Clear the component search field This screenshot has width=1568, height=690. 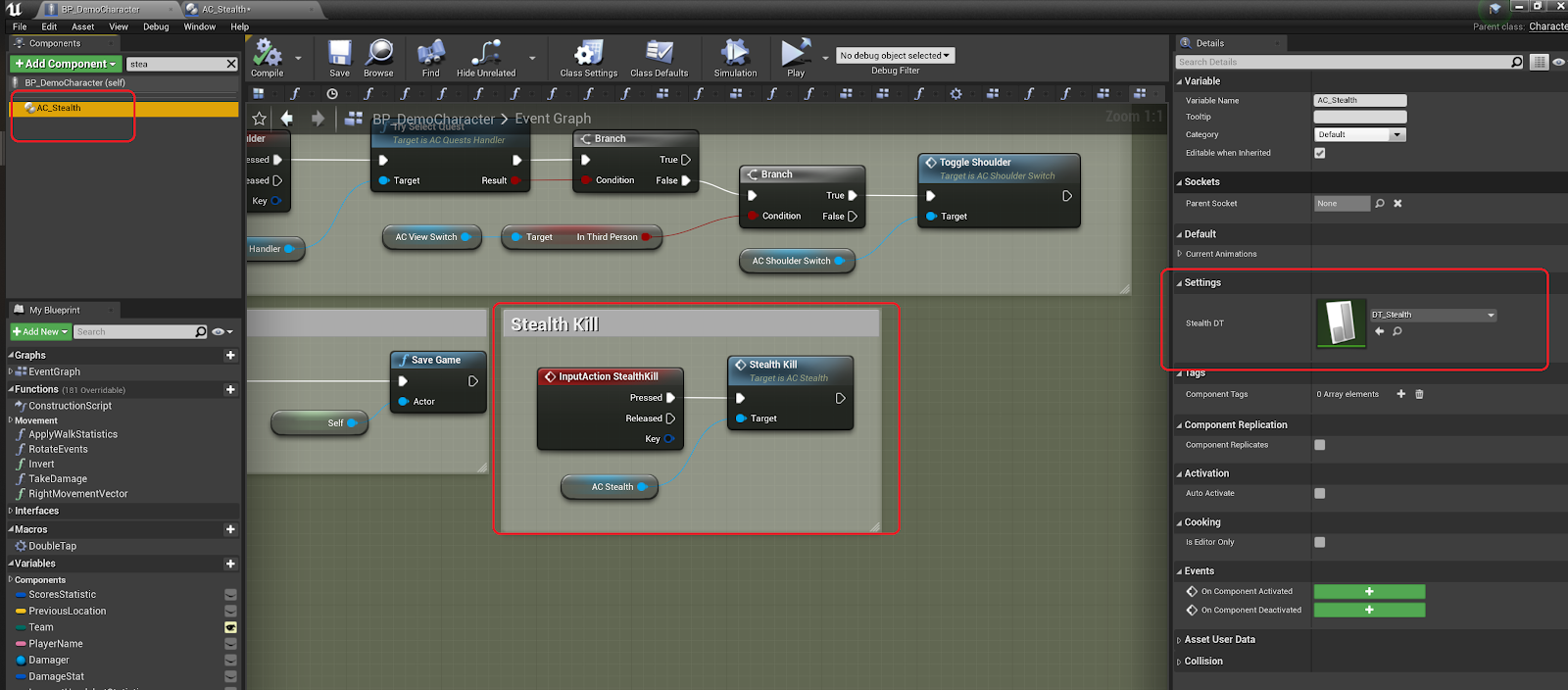(x=231, y=64)
